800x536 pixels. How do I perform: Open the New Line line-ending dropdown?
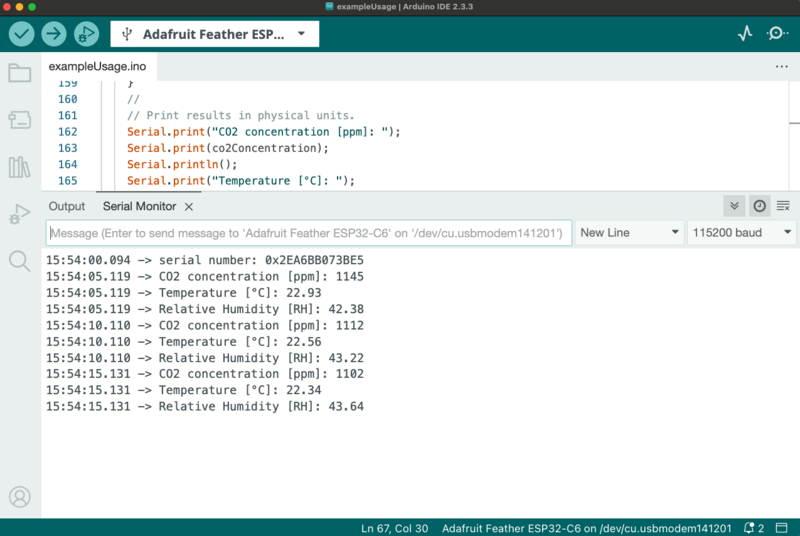click(x=629, y=233)
